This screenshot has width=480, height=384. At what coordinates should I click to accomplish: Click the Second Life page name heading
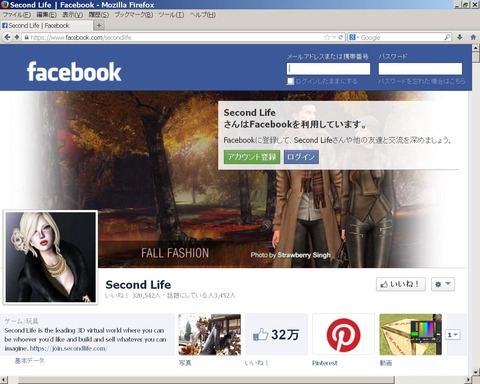(138, 284)
